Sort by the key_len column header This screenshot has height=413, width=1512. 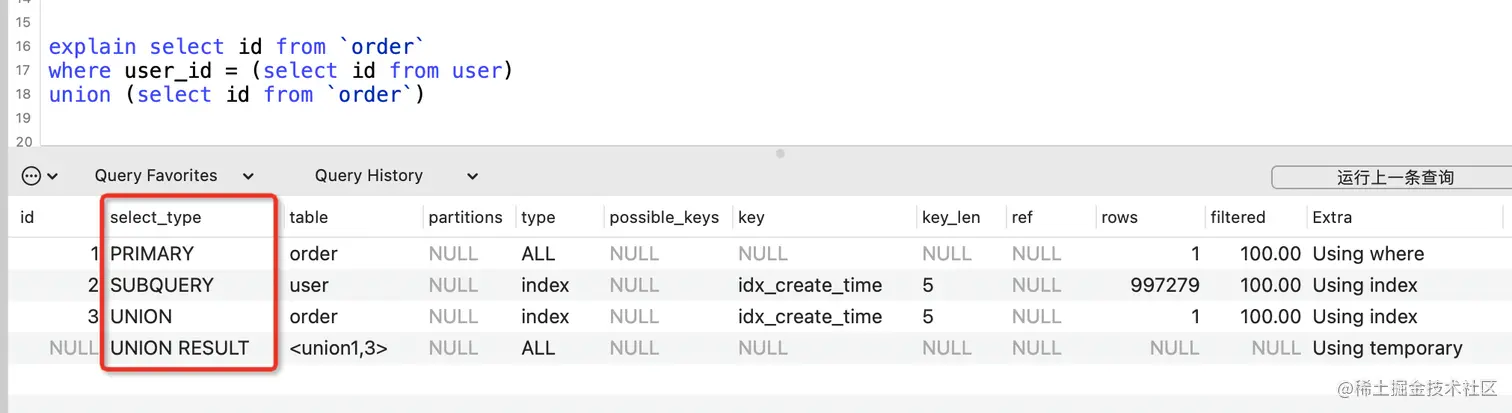951,217
